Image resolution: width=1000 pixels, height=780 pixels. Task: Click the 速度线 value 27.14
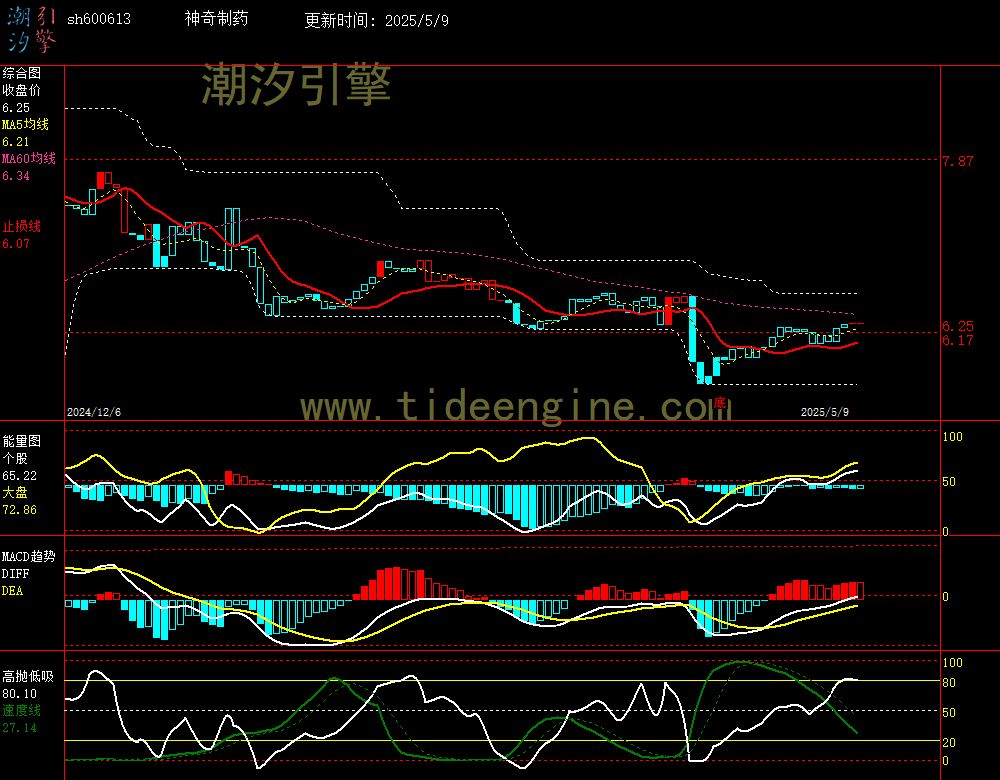(x=19, y=728)
